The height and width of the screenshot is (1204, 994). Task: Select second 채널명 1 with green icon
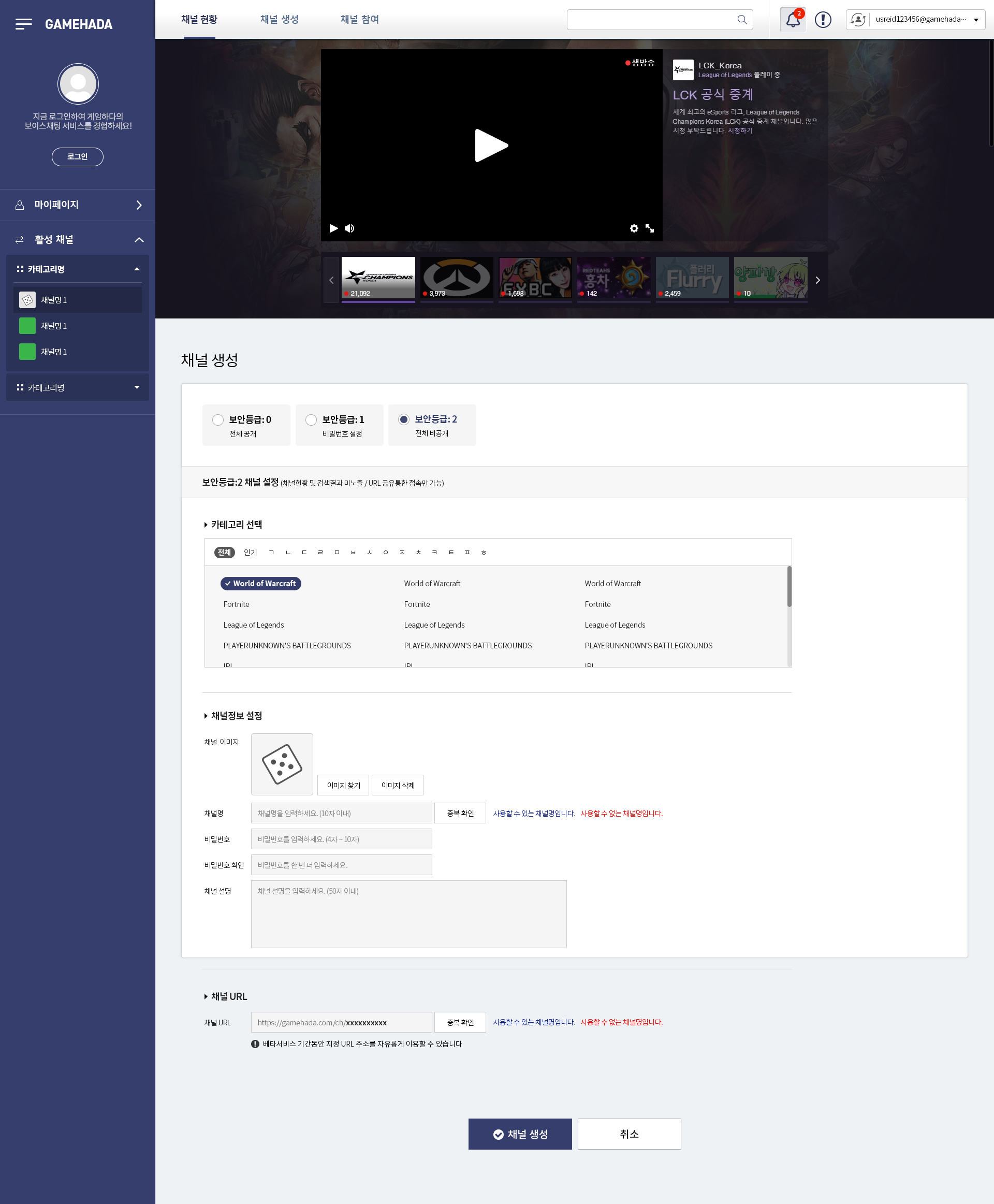coord(77,326)
